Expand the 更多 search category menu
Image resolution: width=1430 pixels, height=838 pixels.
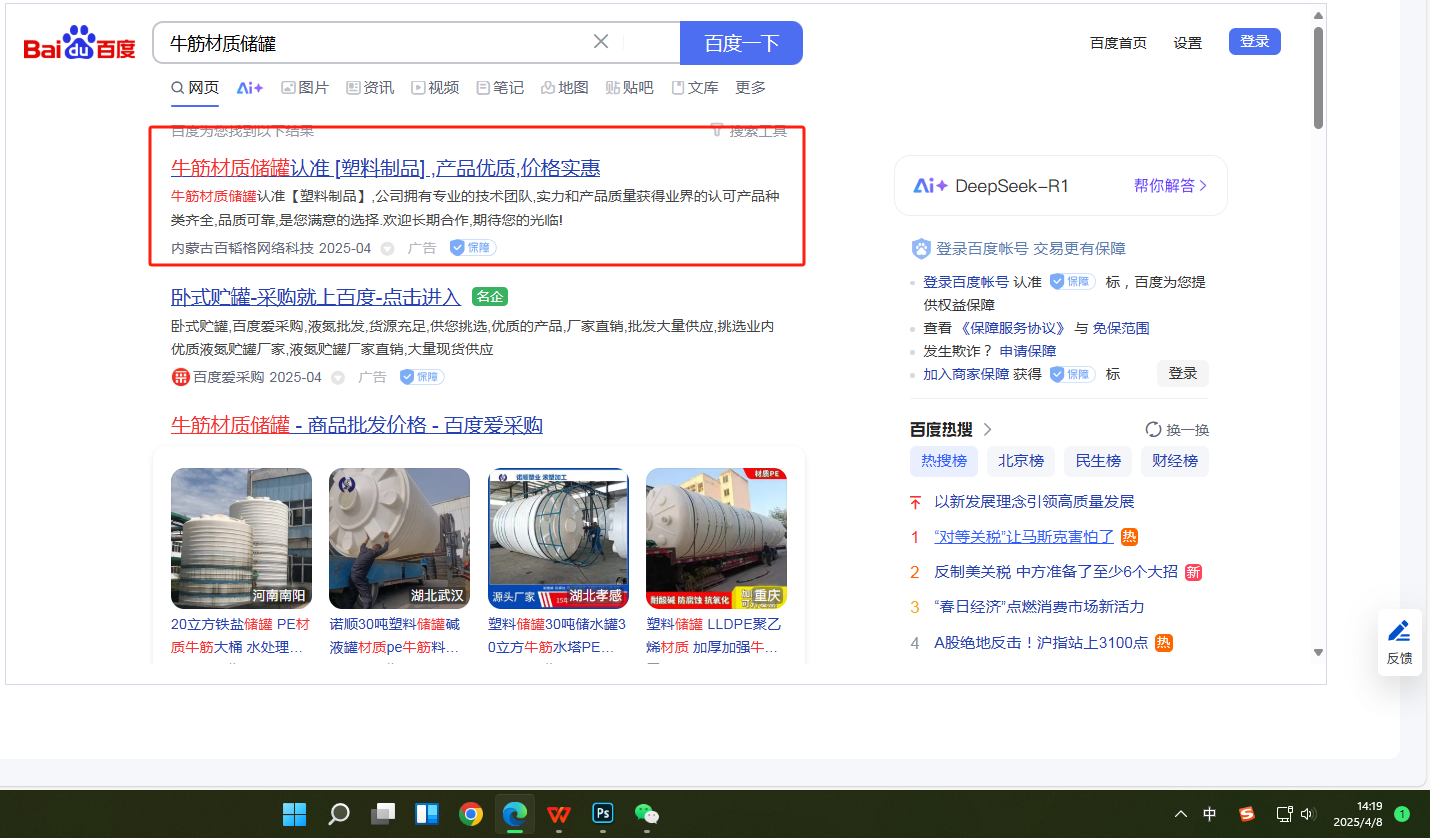tap(750, 88)
